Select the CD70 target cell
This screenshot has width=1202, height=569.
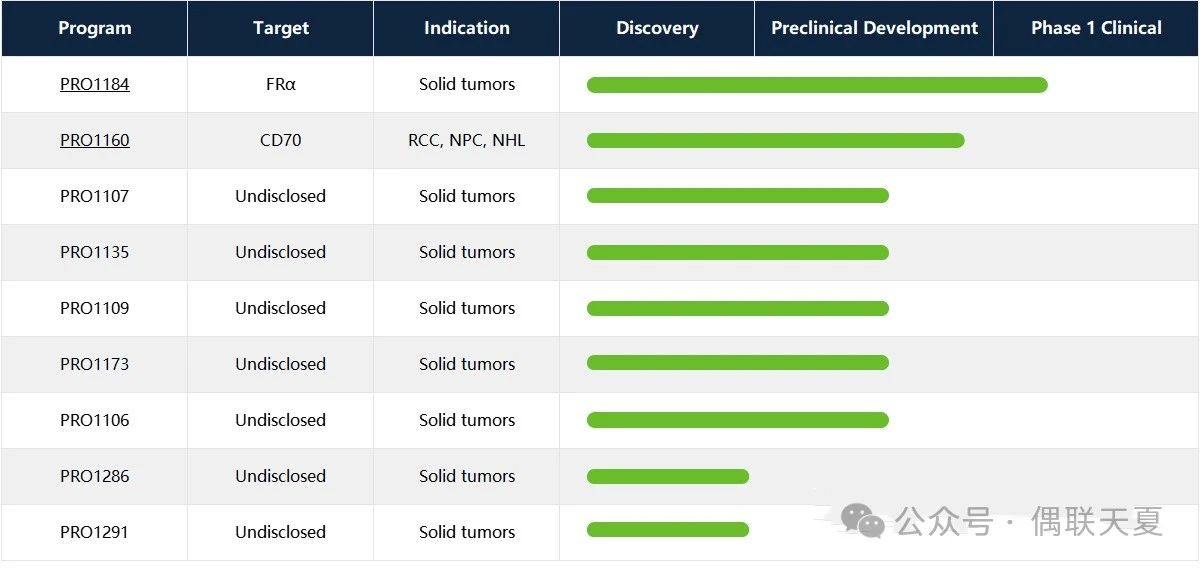tap(281, 141)
